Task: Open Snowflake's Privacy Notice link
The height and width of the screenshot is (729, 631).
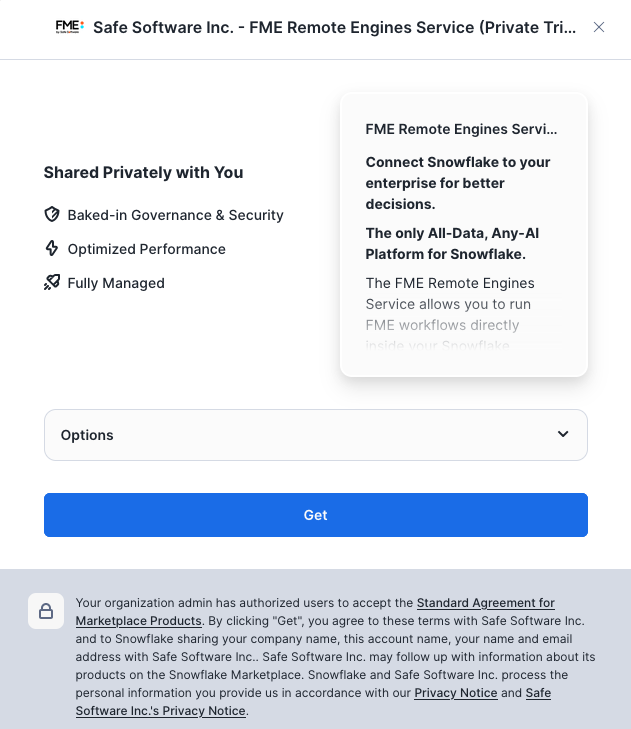Action: pyautogui.click(x=456, y=693)
